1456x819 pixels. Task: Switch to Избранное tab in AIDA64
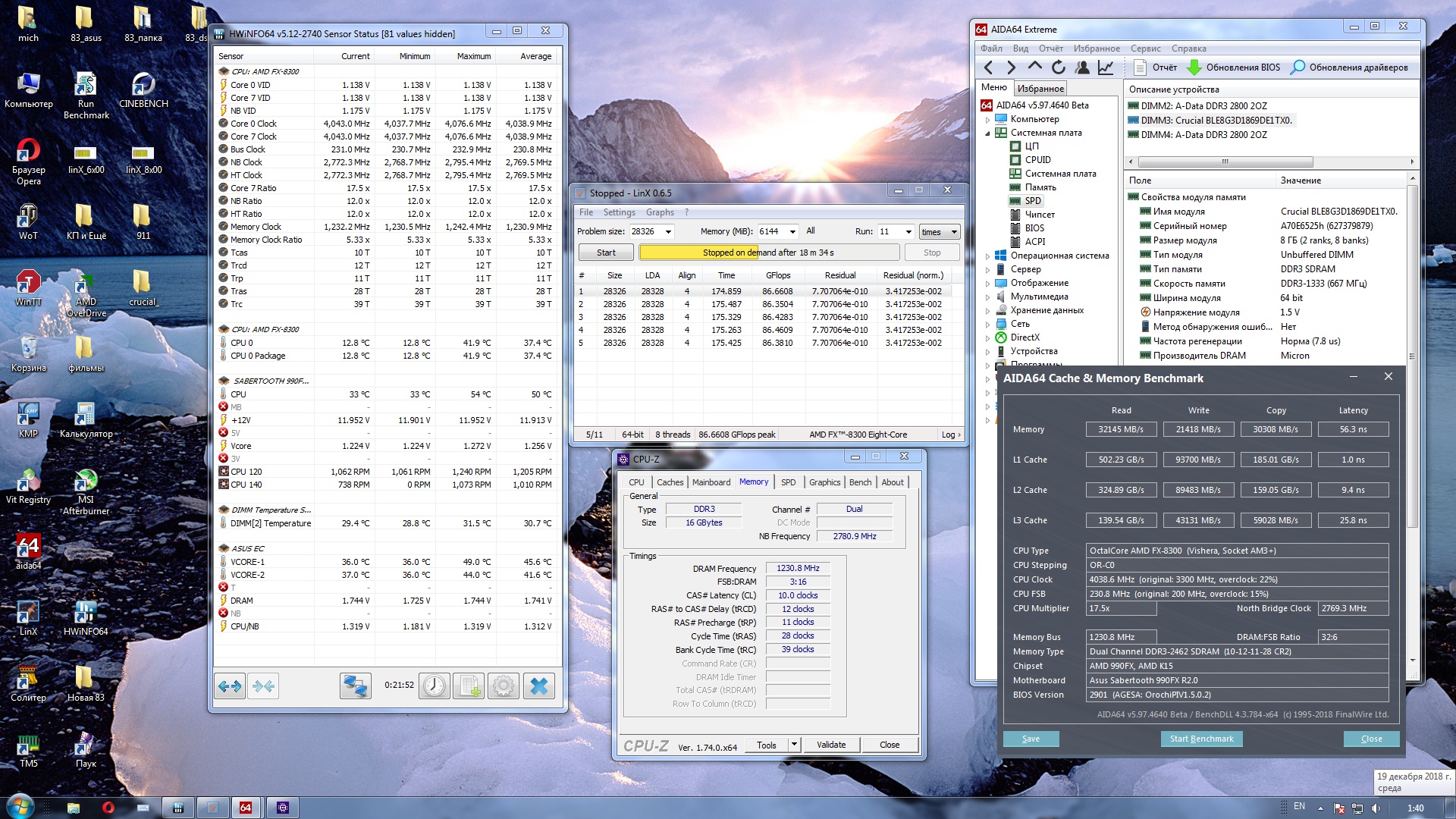(1040, 89)
